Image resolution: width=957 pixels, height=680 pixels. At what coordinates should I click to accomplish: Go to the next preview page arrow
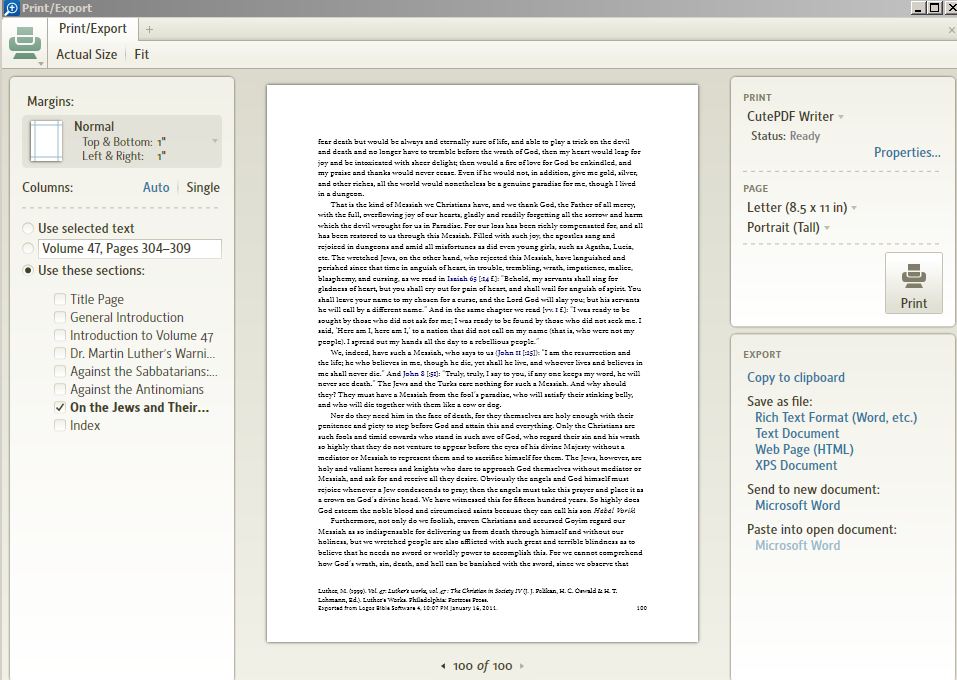(x=521, y=666)
